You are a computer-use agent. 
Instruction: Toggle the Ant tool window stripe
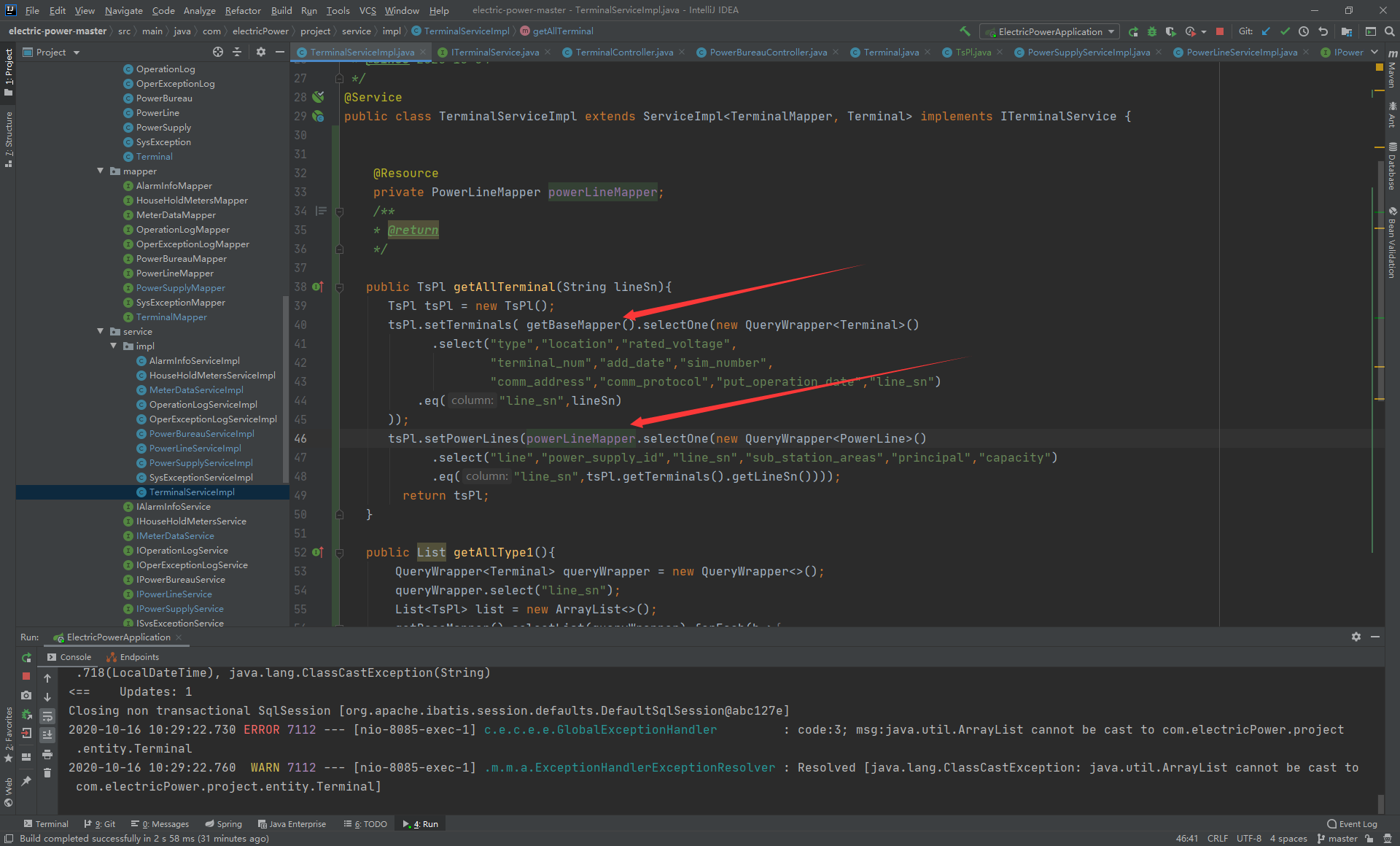(1392, 115)
